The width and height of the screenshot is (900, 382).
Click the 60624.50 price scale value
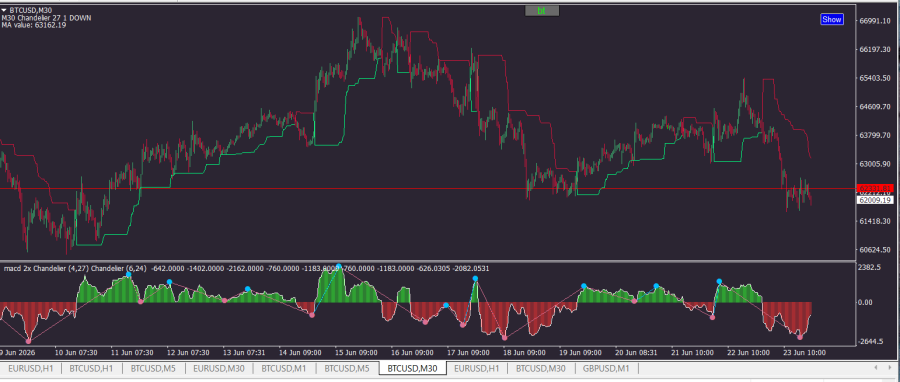874,250
